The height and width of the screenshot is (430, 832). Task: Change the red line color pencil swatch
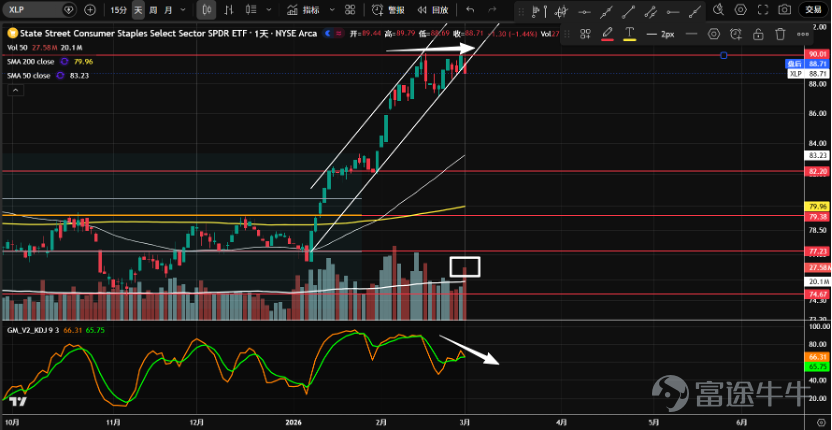point(608,34)
